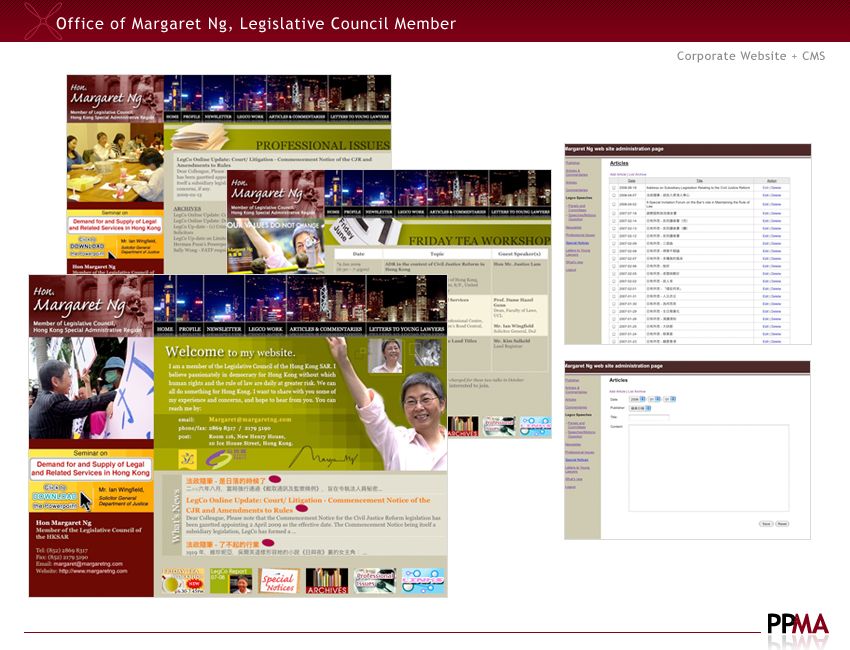Open Friday Tea Workshop banner icon on homepage
This screenshot has height=650, width=850.
click(183, 581)
